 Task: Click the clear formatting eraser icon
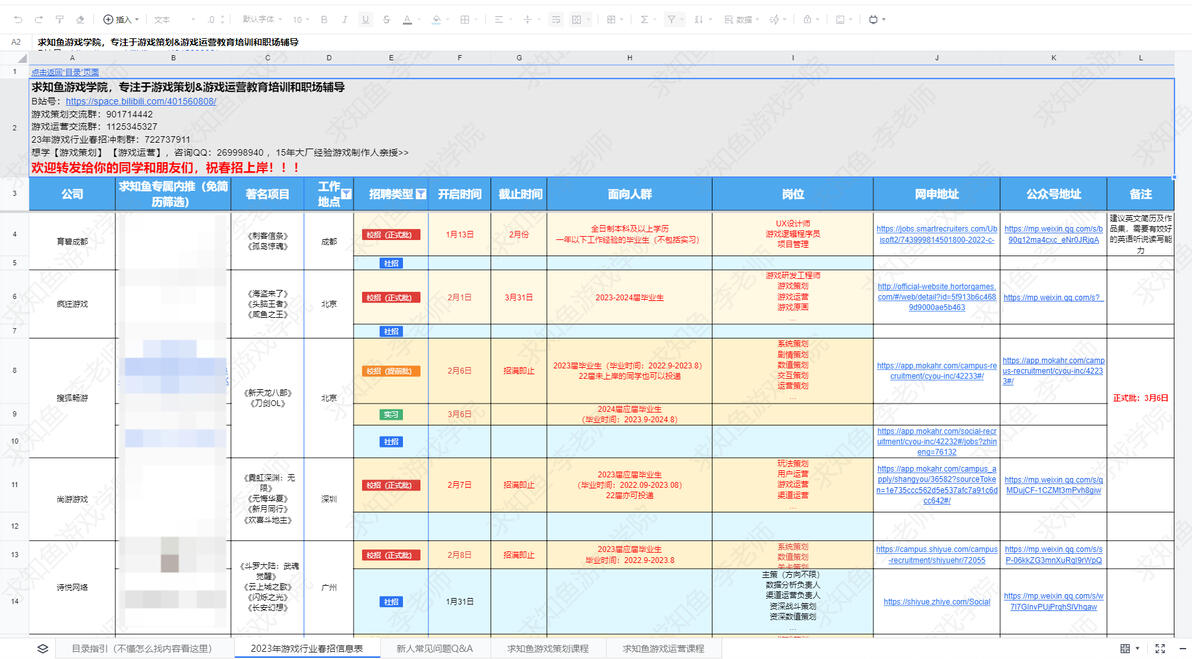[x=80, y=20]
